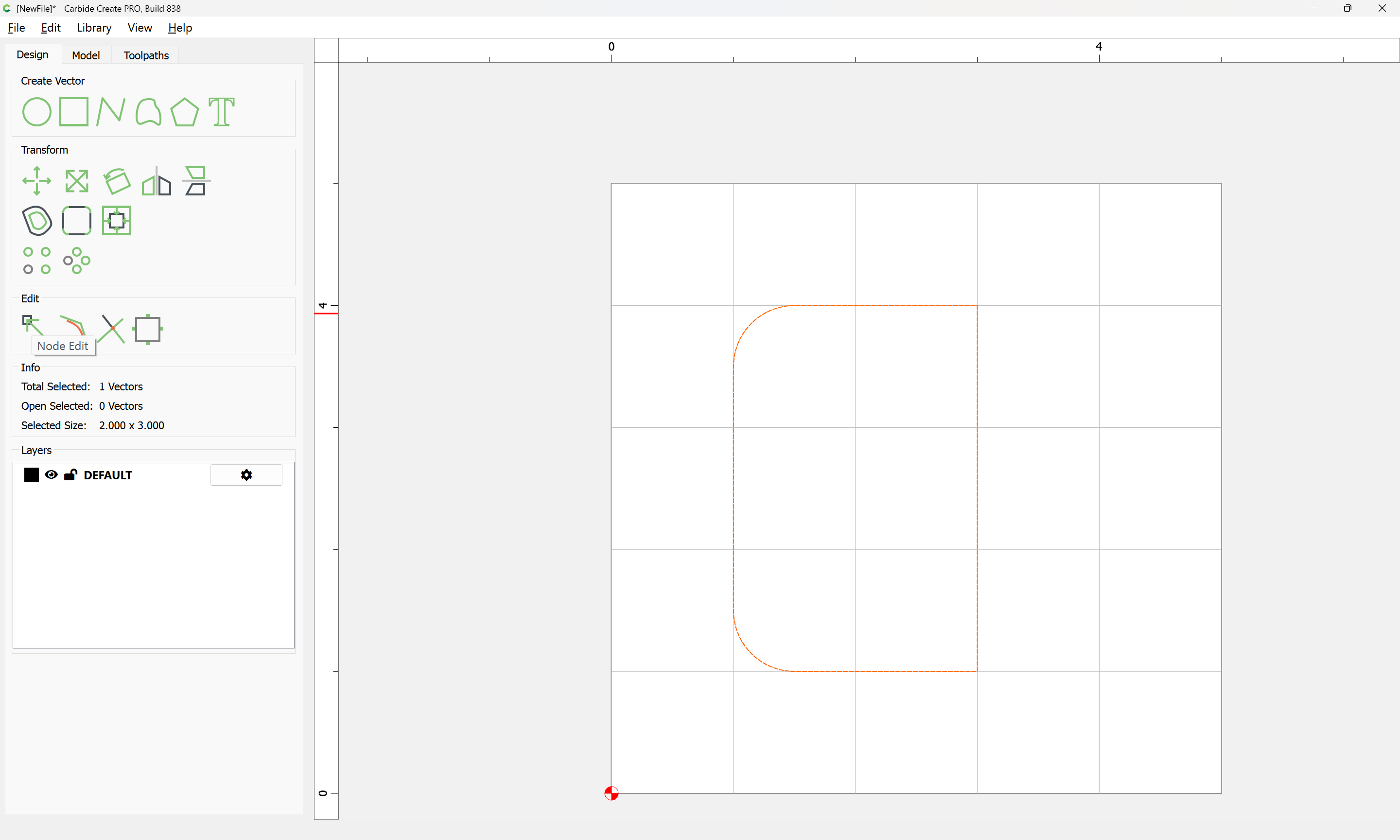Select the Rectangle create vector tool

73,111
